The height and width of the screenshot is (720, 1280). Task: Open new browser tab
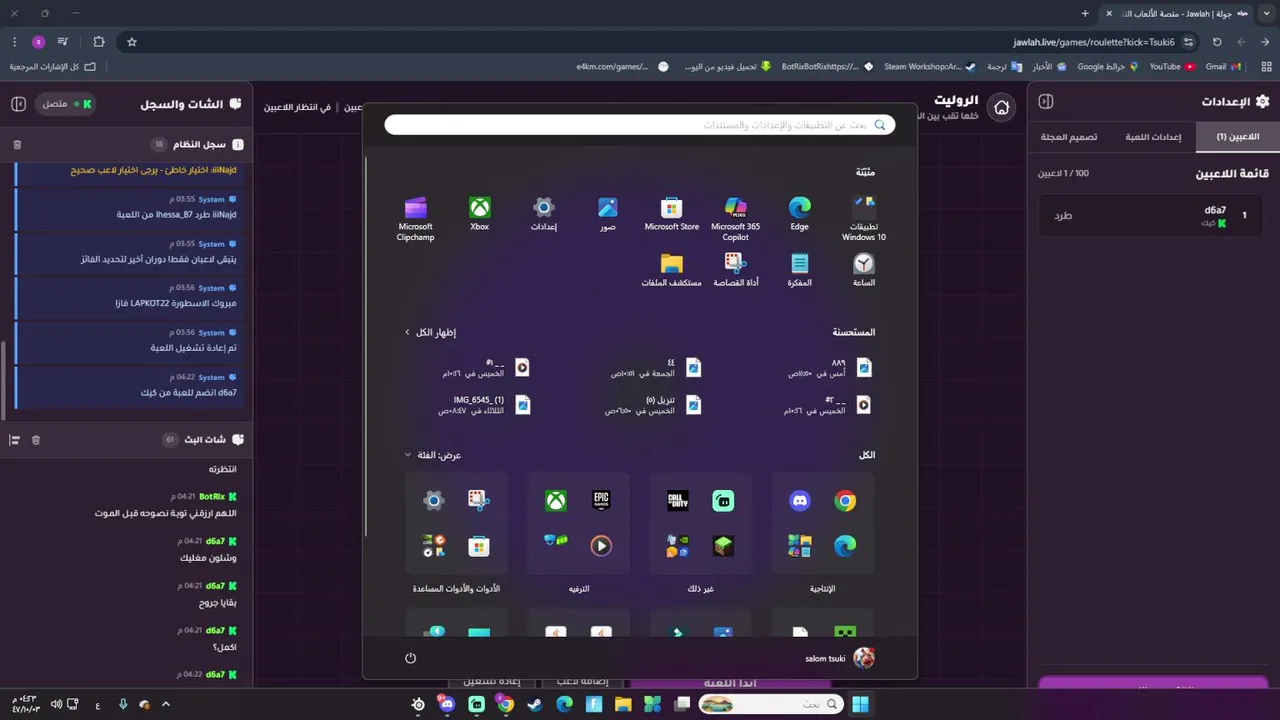tap(1085, 14)
